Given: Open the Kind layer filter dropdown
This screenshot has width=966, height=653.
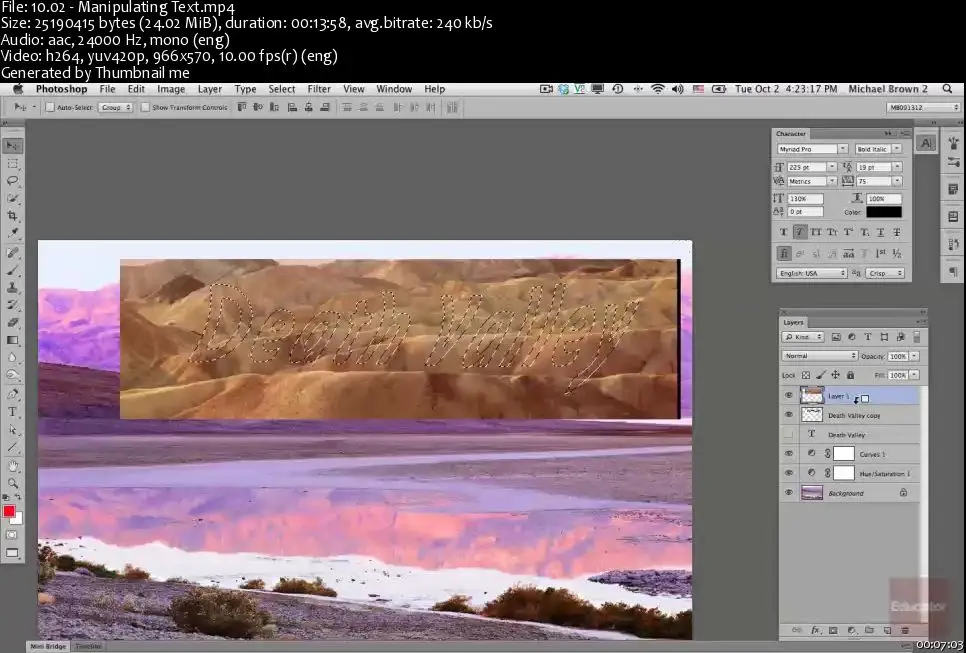Looking at the screenshot, I should [x=803, y=337].
